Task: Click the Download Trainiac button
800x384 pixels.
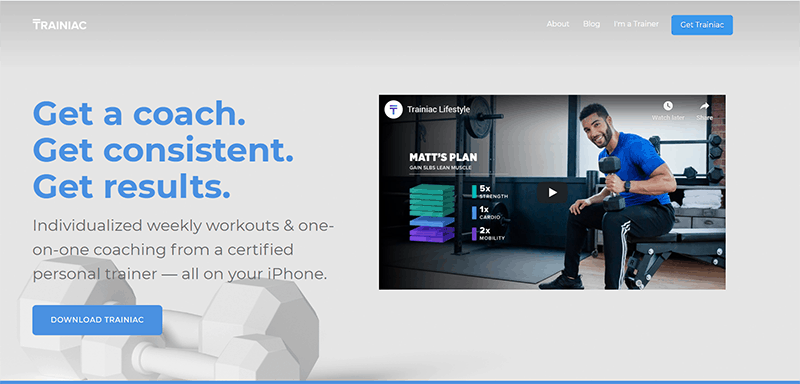Action: pos(97,320)
